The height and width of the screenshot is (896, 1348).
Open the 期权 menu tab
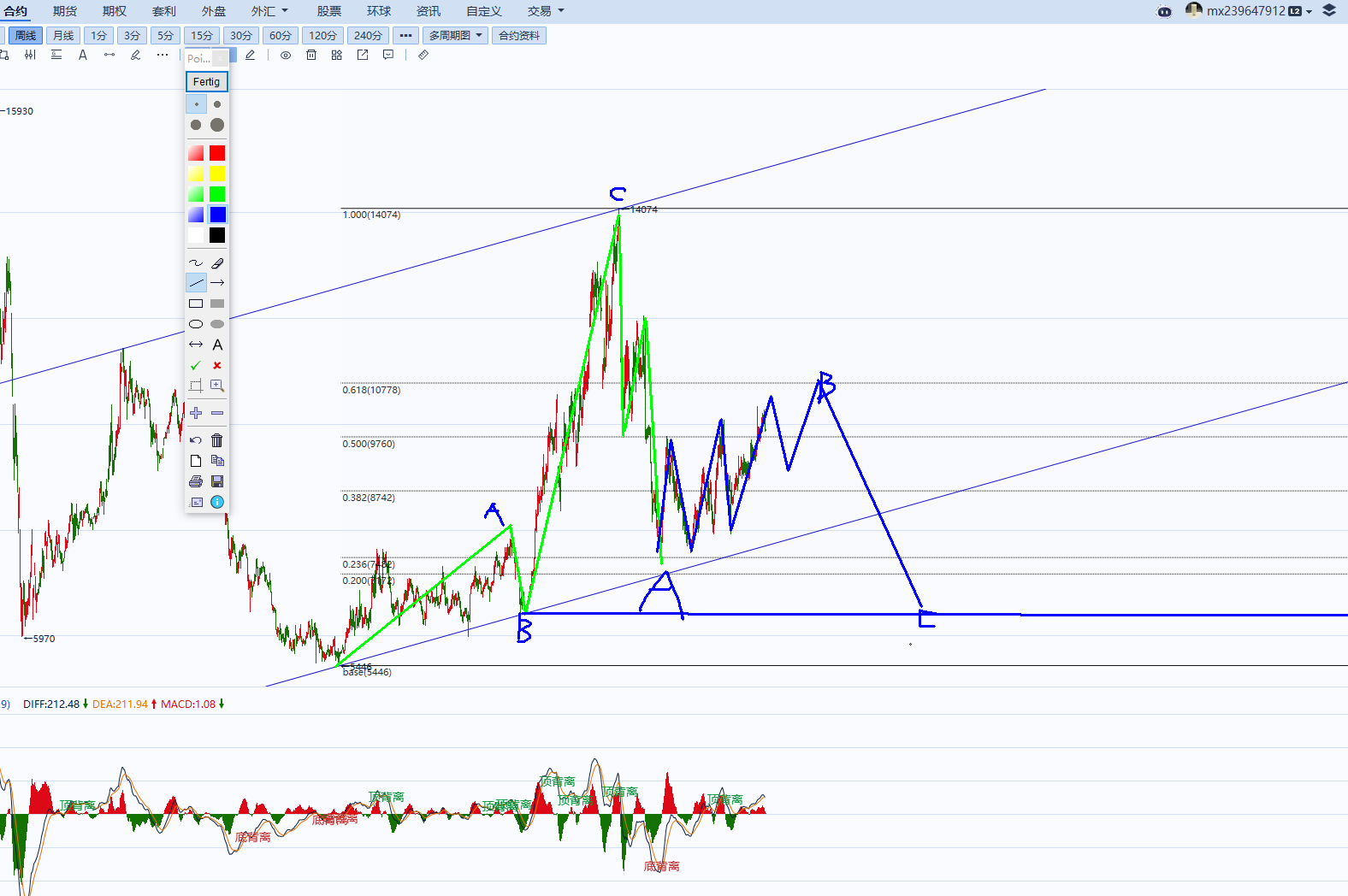click(115, 11)
